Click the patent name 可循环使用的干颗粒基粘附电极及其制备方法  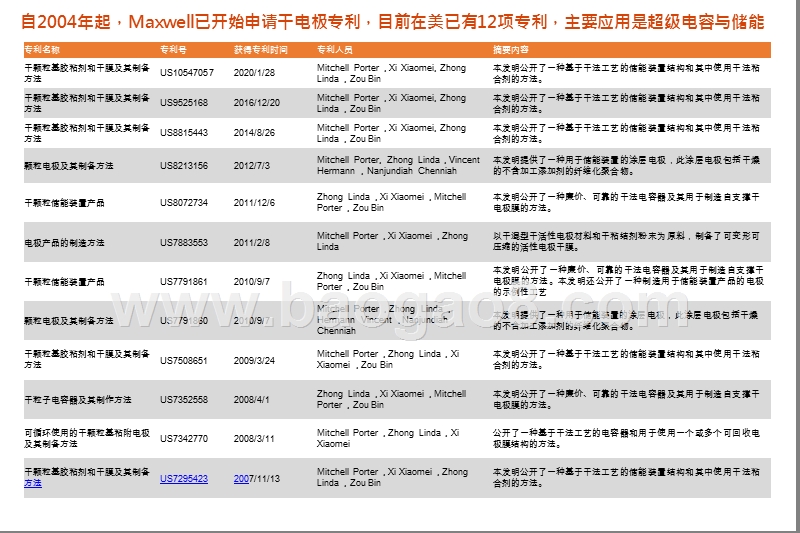[87, 438]
